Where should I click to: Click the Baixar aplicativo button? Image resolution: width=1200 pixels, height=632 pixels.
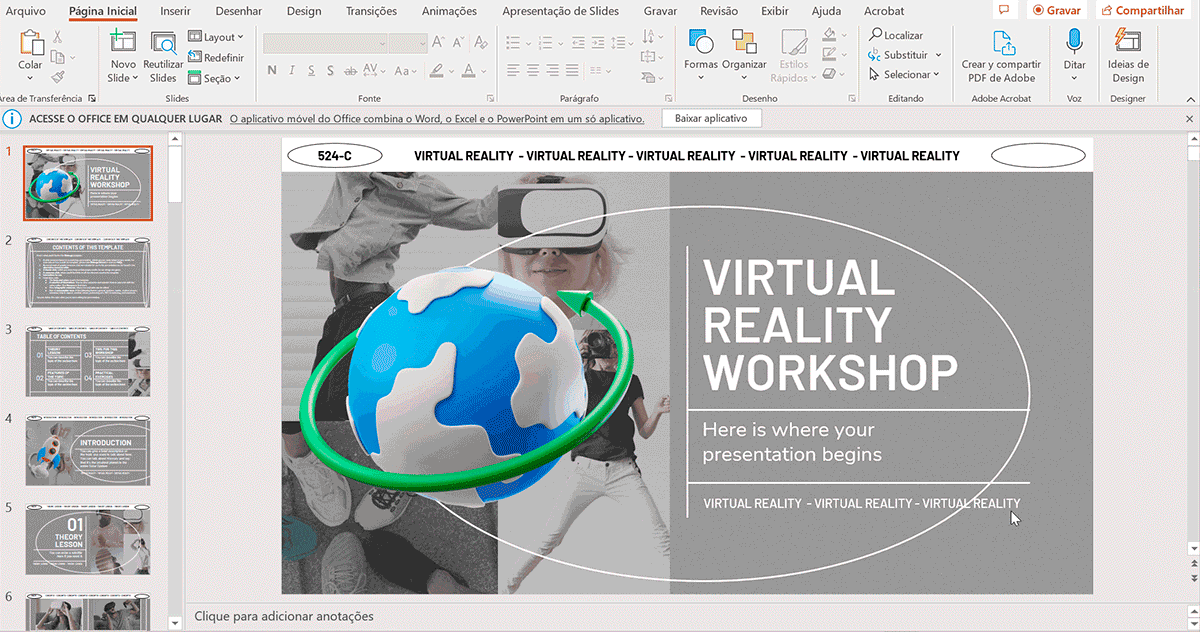coord(711,118)
